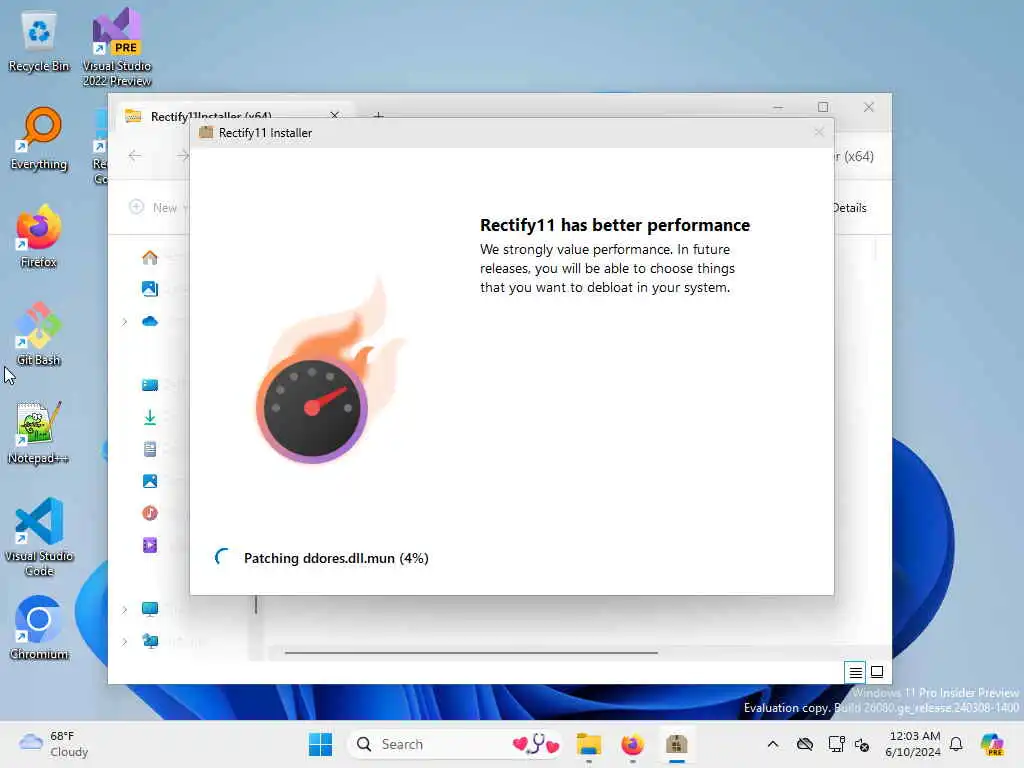This screenshot has width=1024, height=768.
Task: Click Explorer horizontal scrollbar
Action: click(x=471, y=652)
